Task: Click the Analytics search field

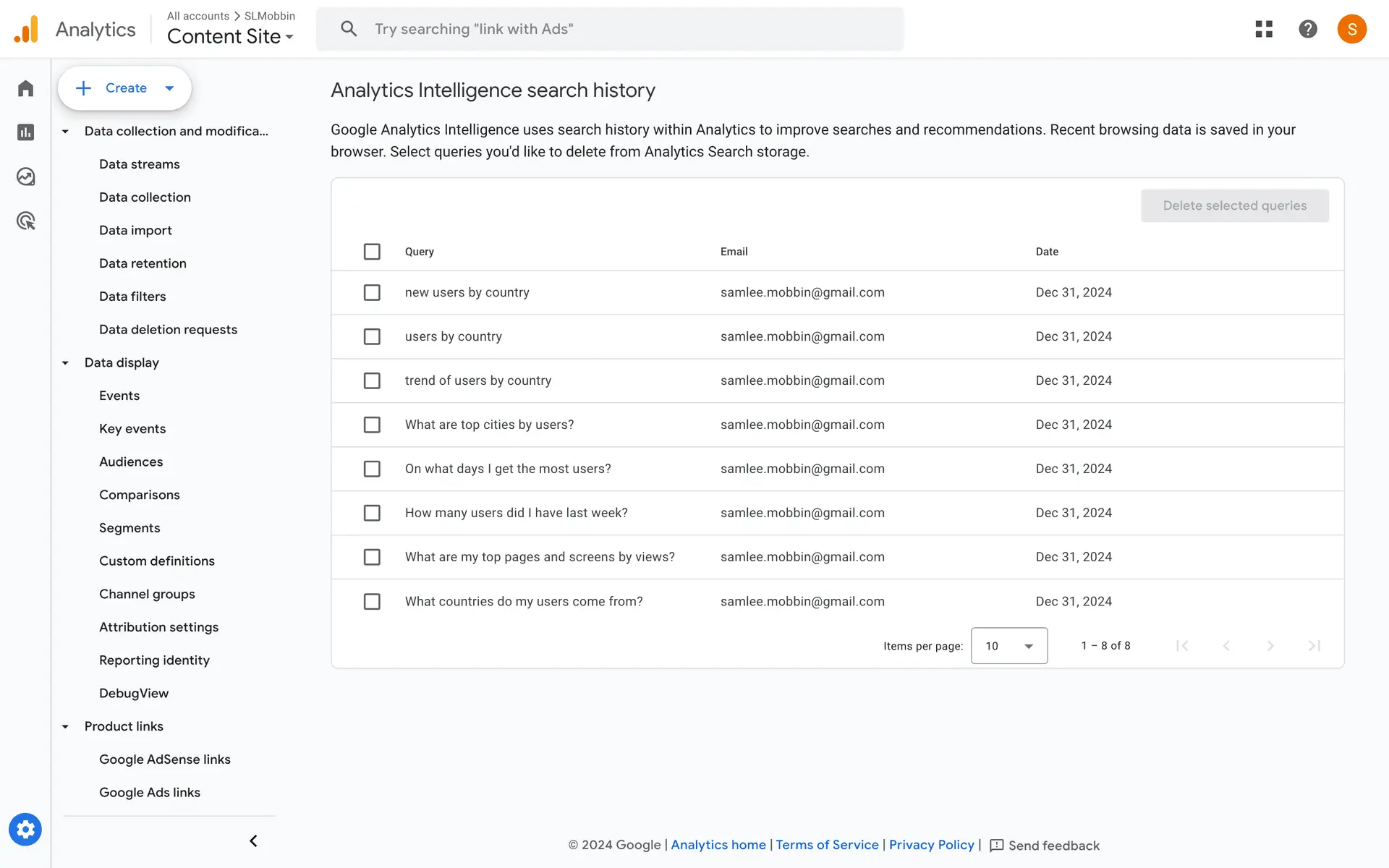Action: (609, 29)
